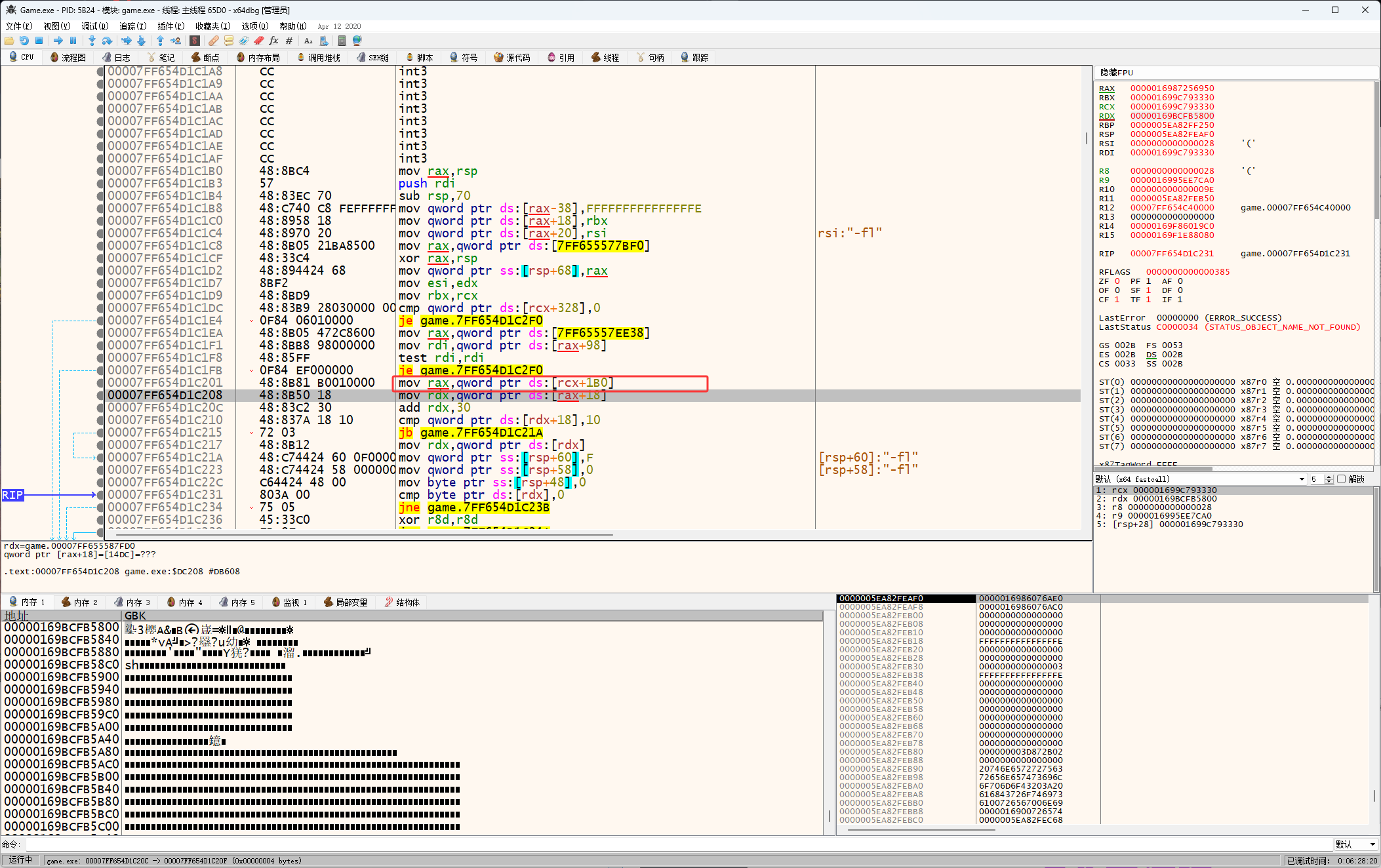This screenshot has height=868, width=1381.
Task: Open the 调试 menu
Action: tap(94, 26)
